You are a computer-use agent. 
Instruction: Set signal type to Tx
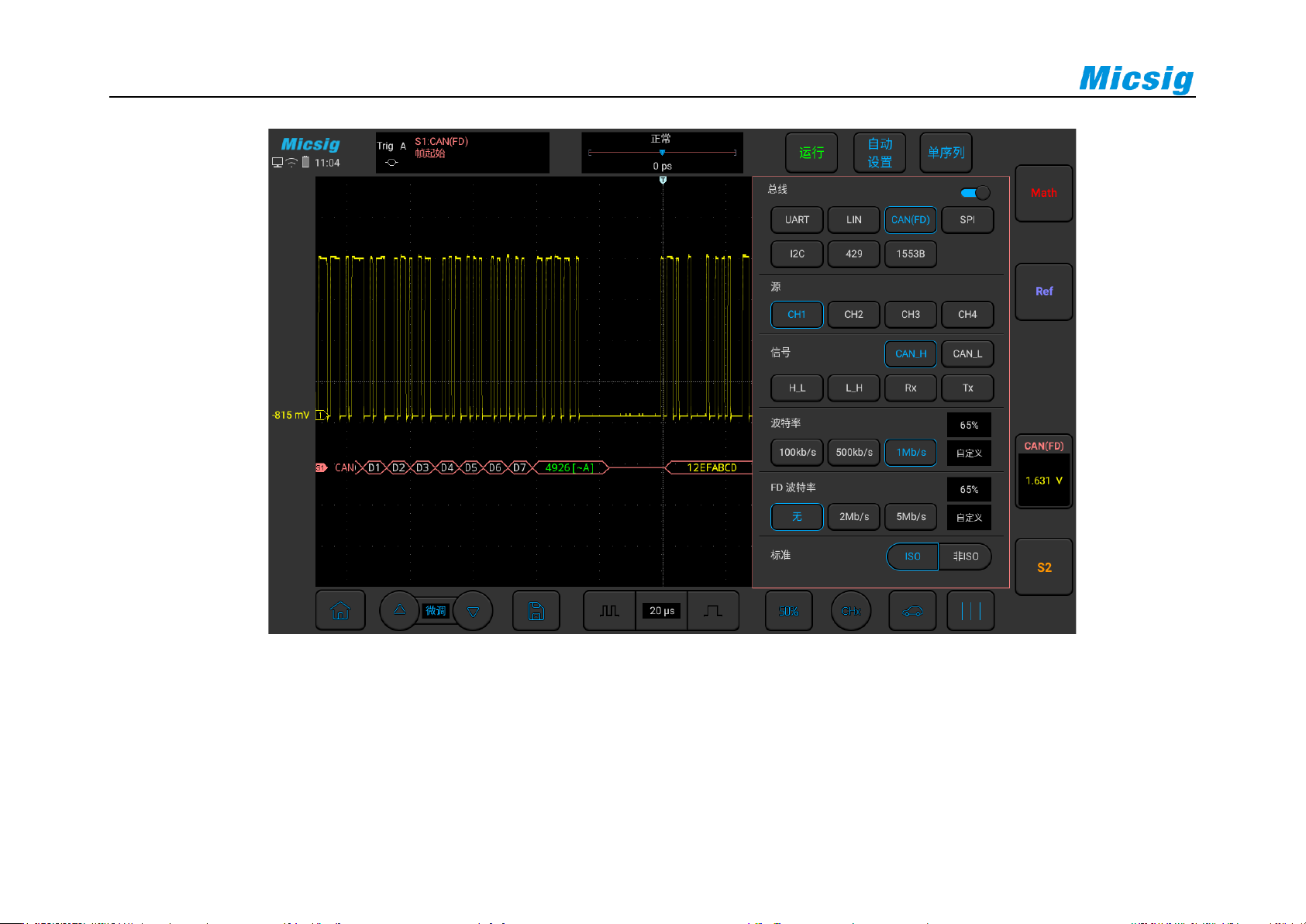(967, 388)
